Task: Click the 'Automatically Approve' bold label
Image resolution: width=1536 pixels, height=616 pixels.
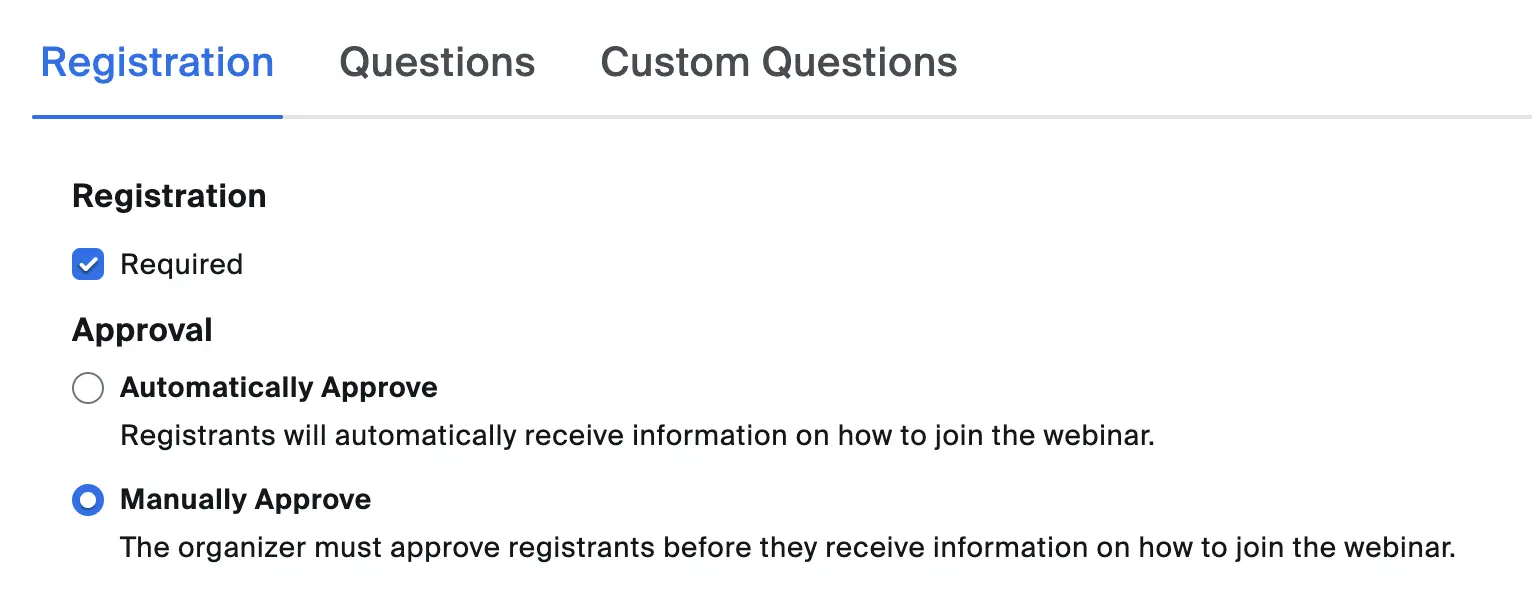Action: pyautogui.click(x=278, y=388)
